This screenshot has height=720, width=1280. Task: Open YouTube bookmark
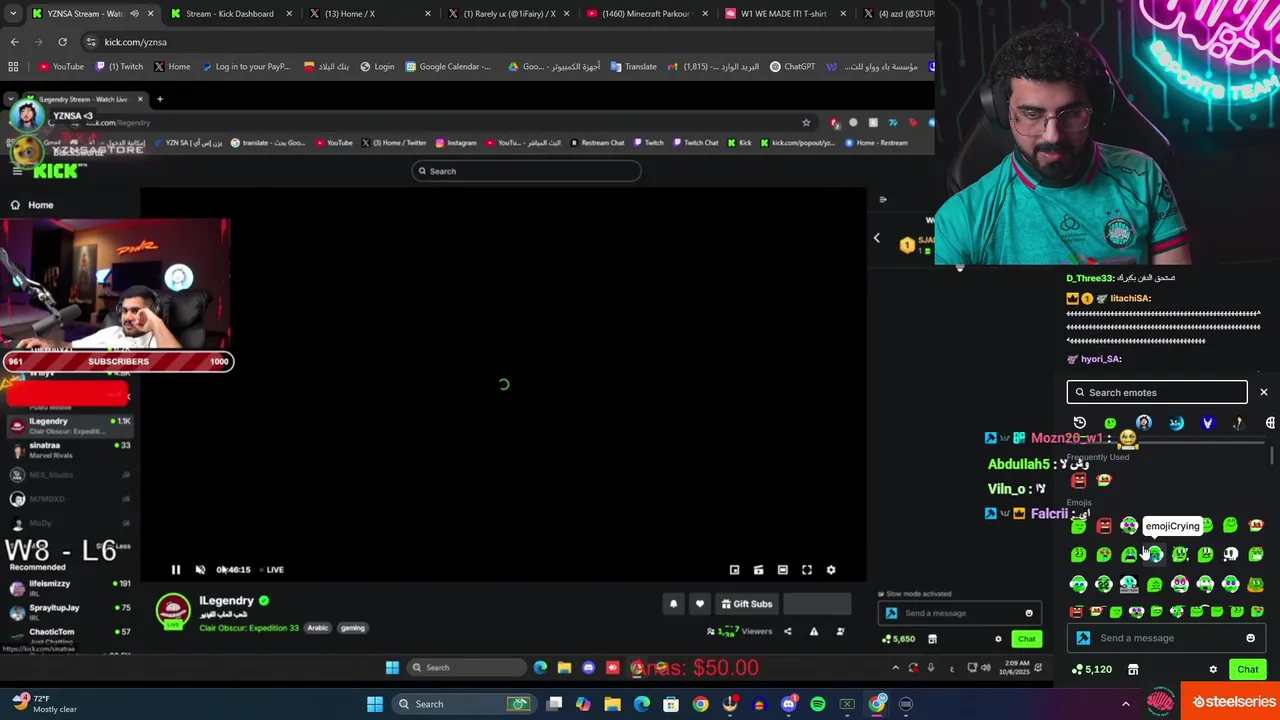(x=61, y=67)
